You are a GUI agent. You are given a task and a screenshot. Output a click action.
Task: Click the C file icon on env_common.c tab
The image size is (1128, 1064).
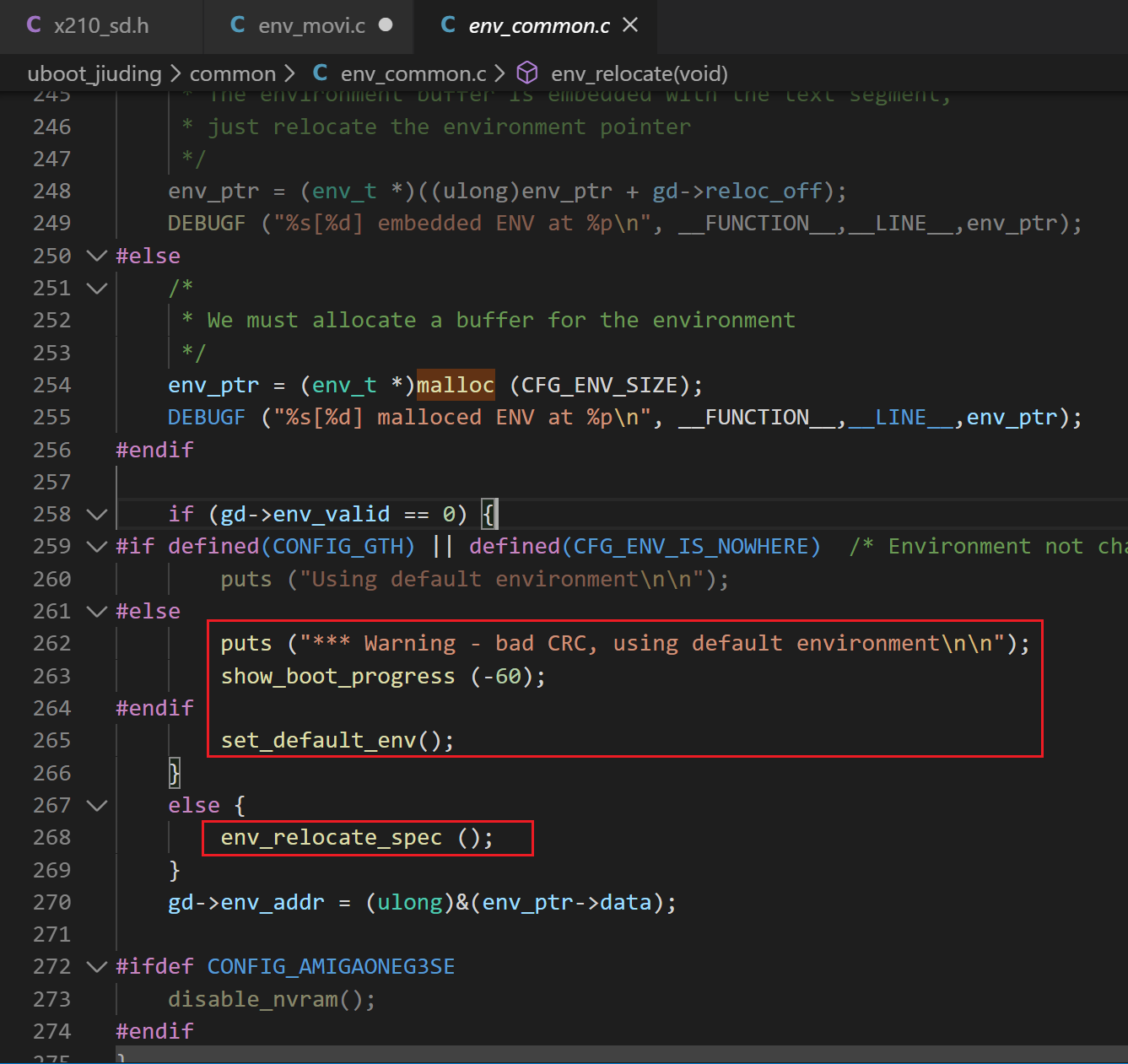[x=448, y=25]
